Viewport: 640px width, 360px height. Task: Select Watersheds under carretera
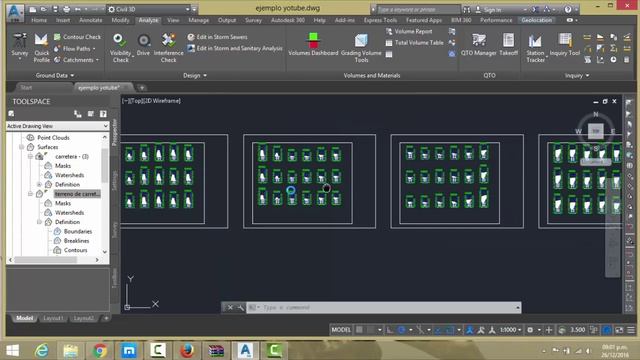point(69,175)
